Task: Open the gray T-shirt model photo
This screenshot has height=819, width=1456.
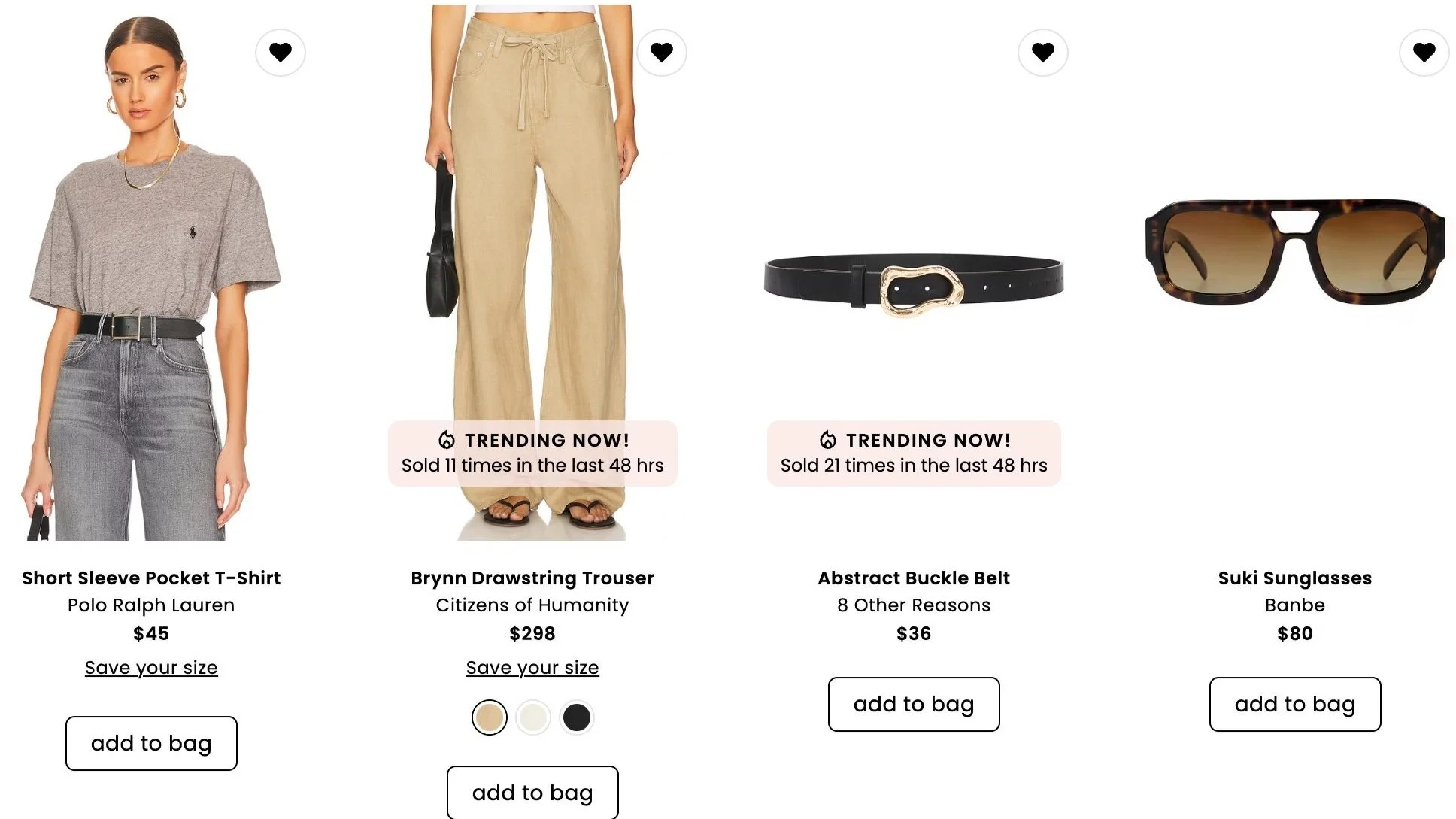Action: tap(151, 273)
